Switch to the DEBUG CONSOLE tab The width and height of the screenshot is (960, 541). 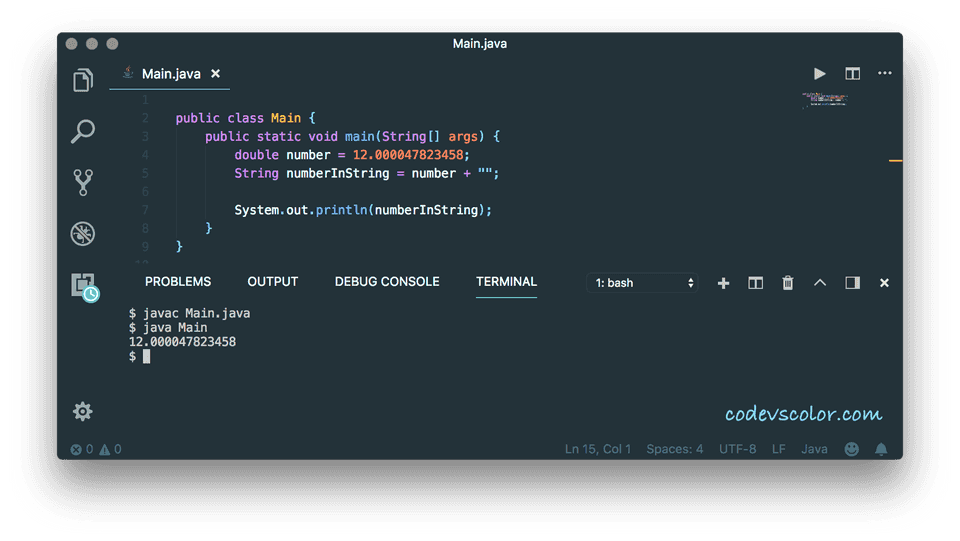pos(387,282)
